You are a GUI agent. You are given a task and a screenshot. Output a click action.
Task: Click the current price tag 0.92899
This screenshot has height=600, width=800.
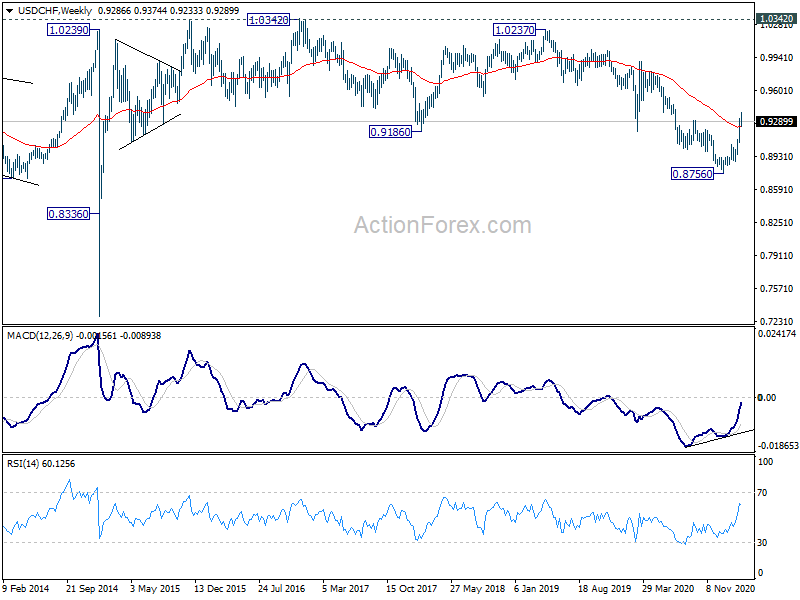click(x=776, y=121)
